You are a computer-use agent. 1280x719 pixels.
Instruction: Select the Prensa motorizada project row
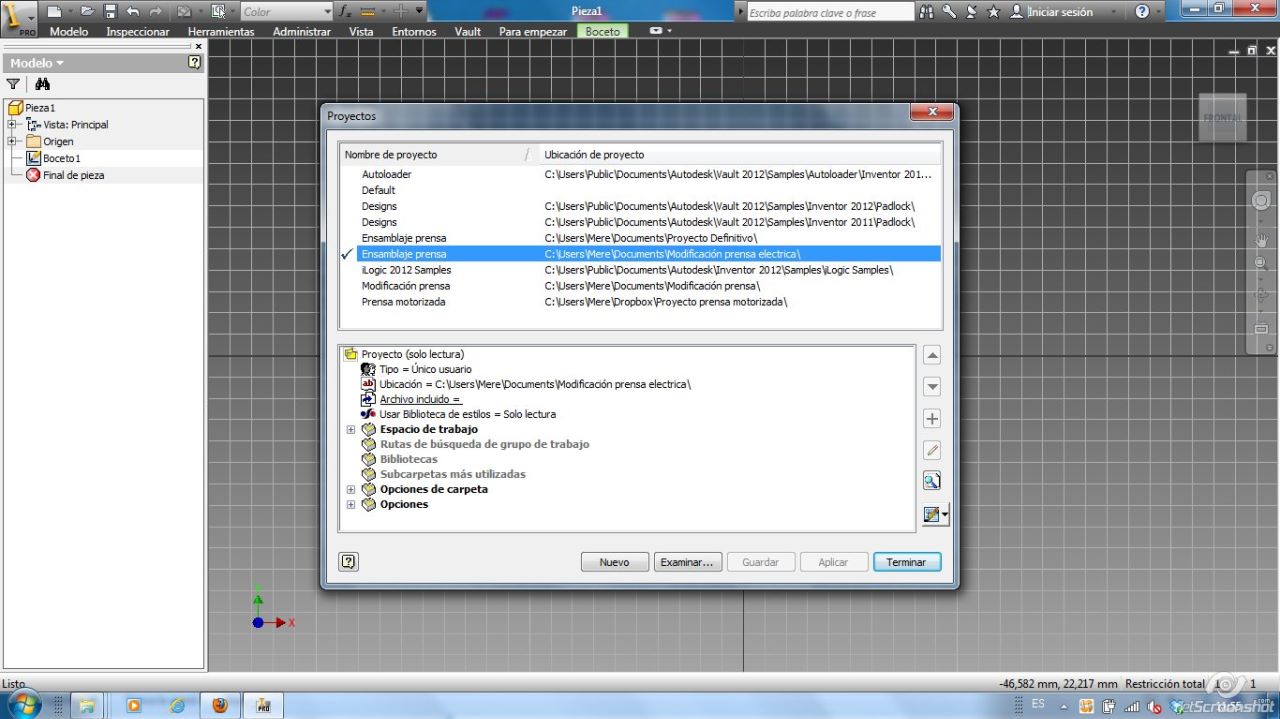point(640,302)
